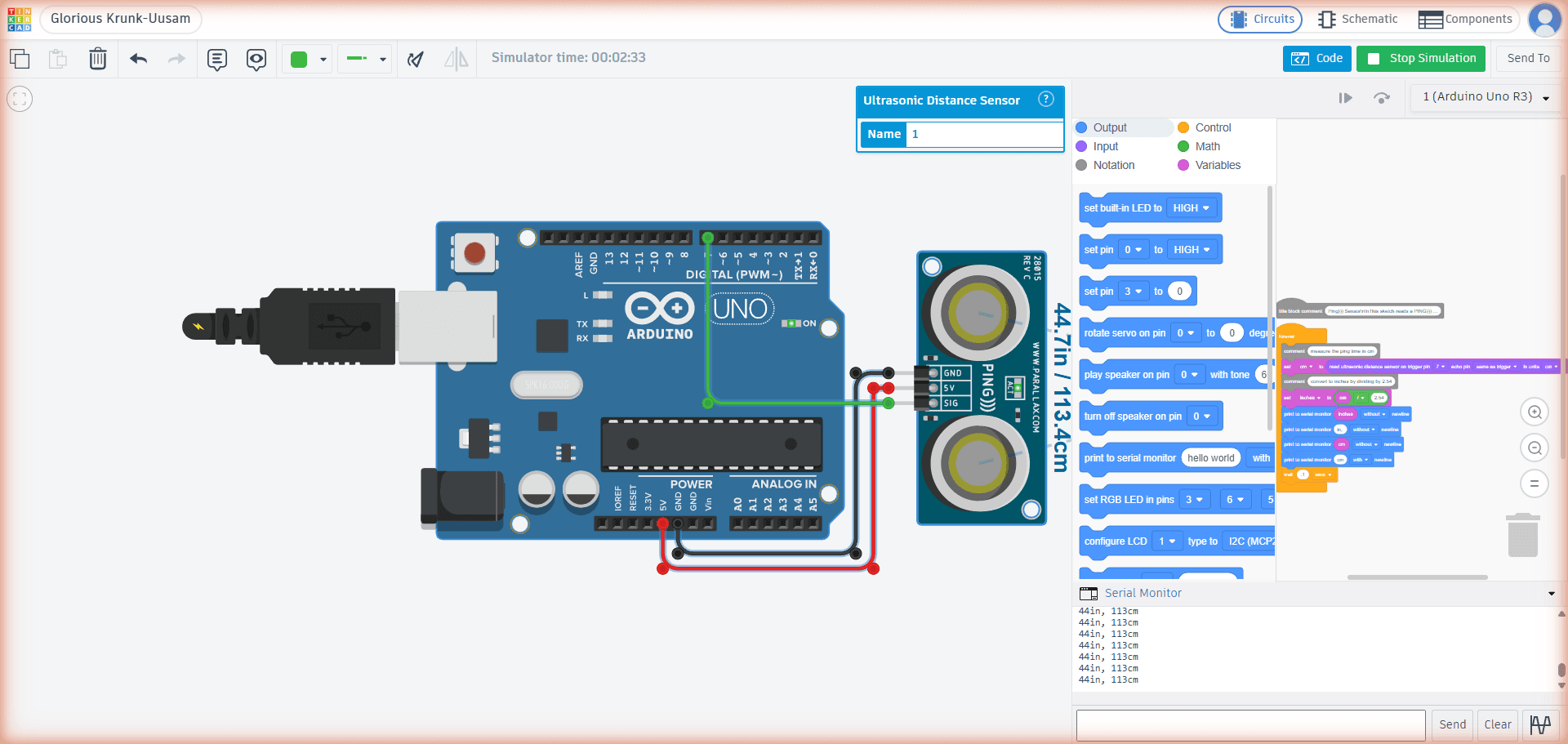Delete selection with trash can icon
This screenshot has height=744, width=1568.
click(x=98, y=59)
